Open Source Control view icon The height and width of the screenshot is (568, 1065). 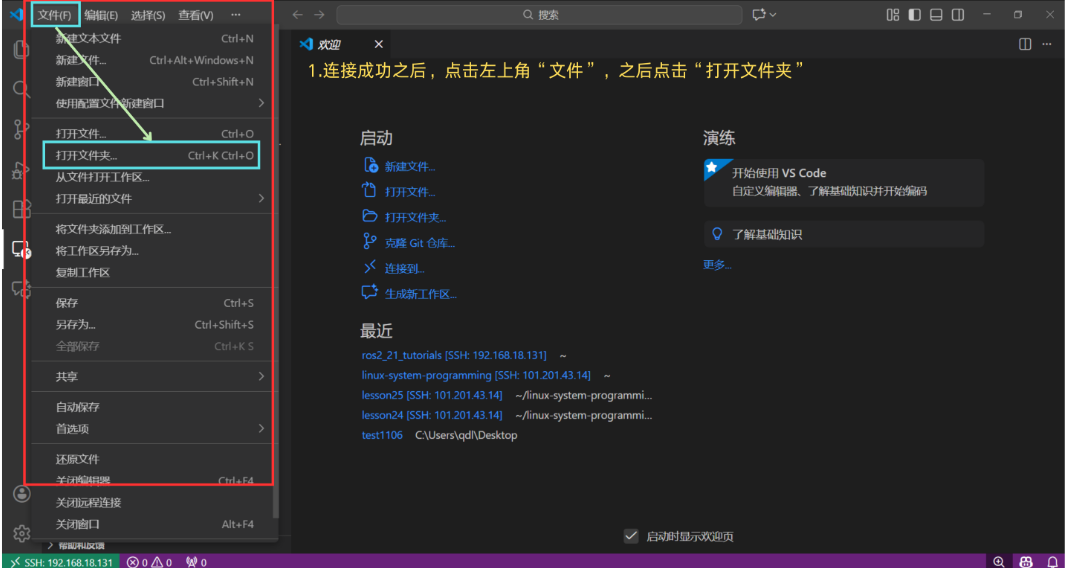(x=22, y=129)
